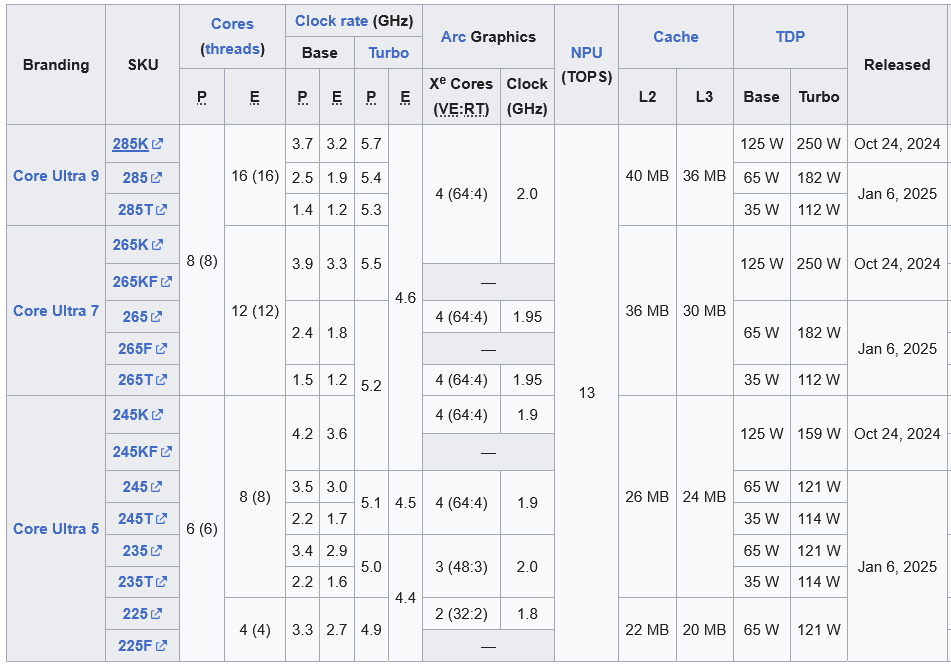Click the Xe Cores (VE:RT) header
Viewport: 951px width, 664px height.
[x=461, y=97]
